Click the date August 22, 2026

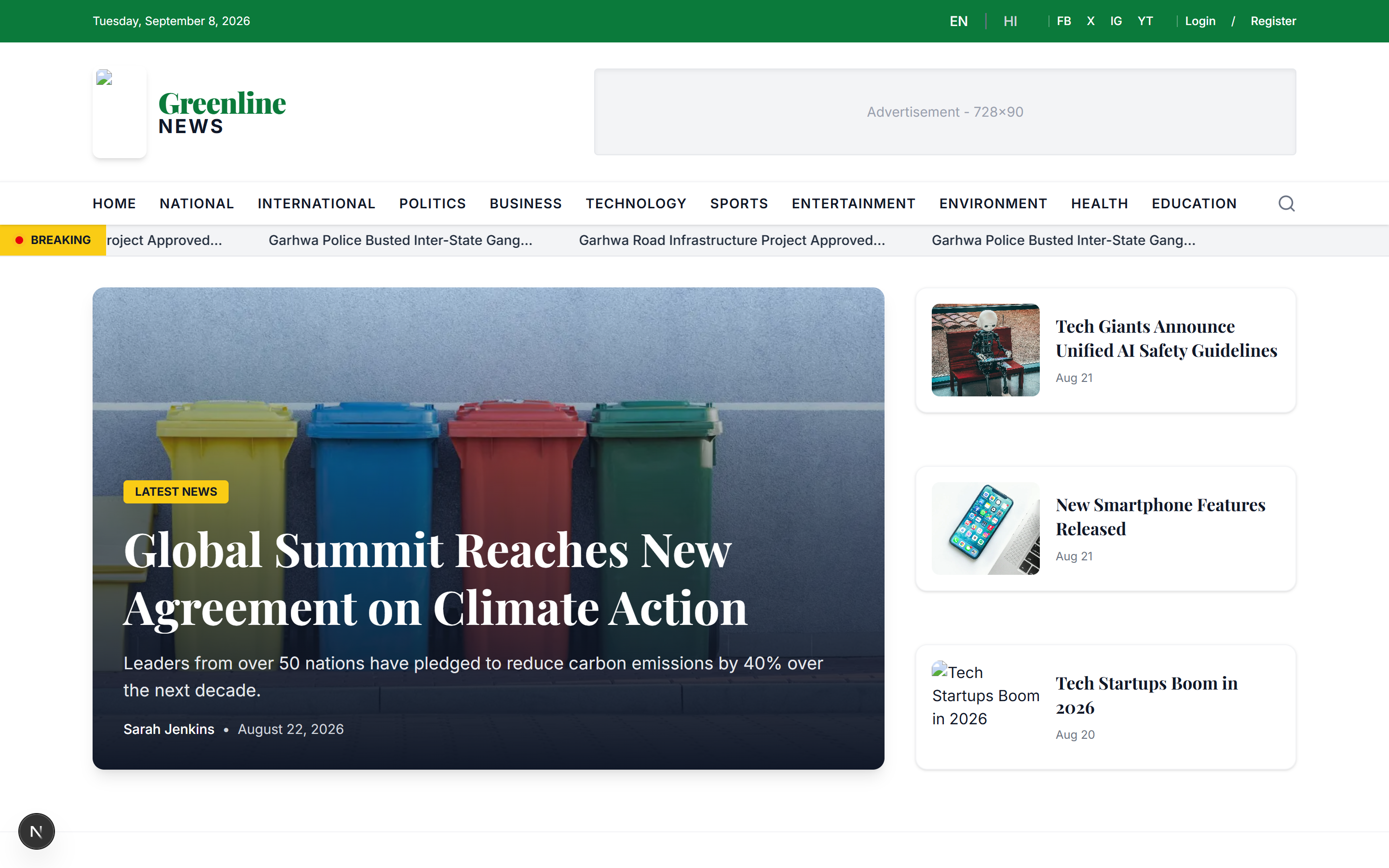coord(290,729)
